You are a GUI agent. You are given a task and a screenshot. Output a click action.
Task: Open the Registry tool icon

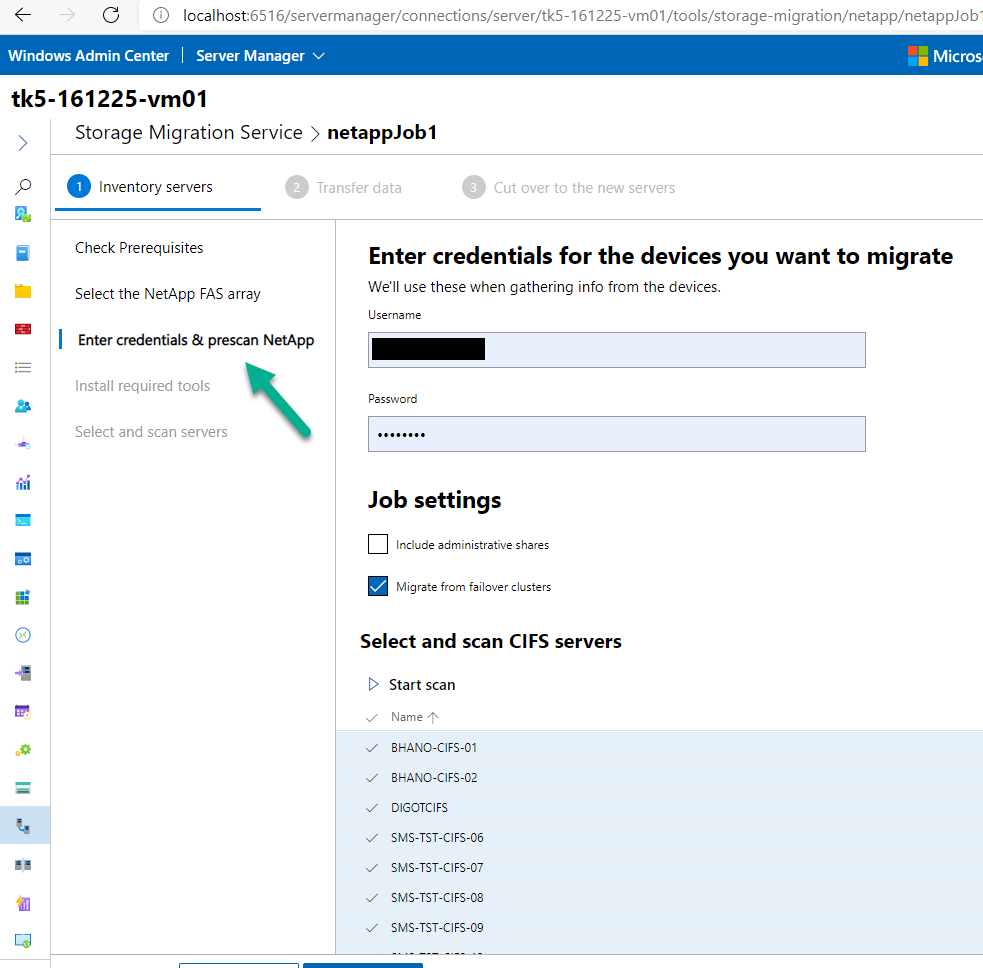point(23,597)
